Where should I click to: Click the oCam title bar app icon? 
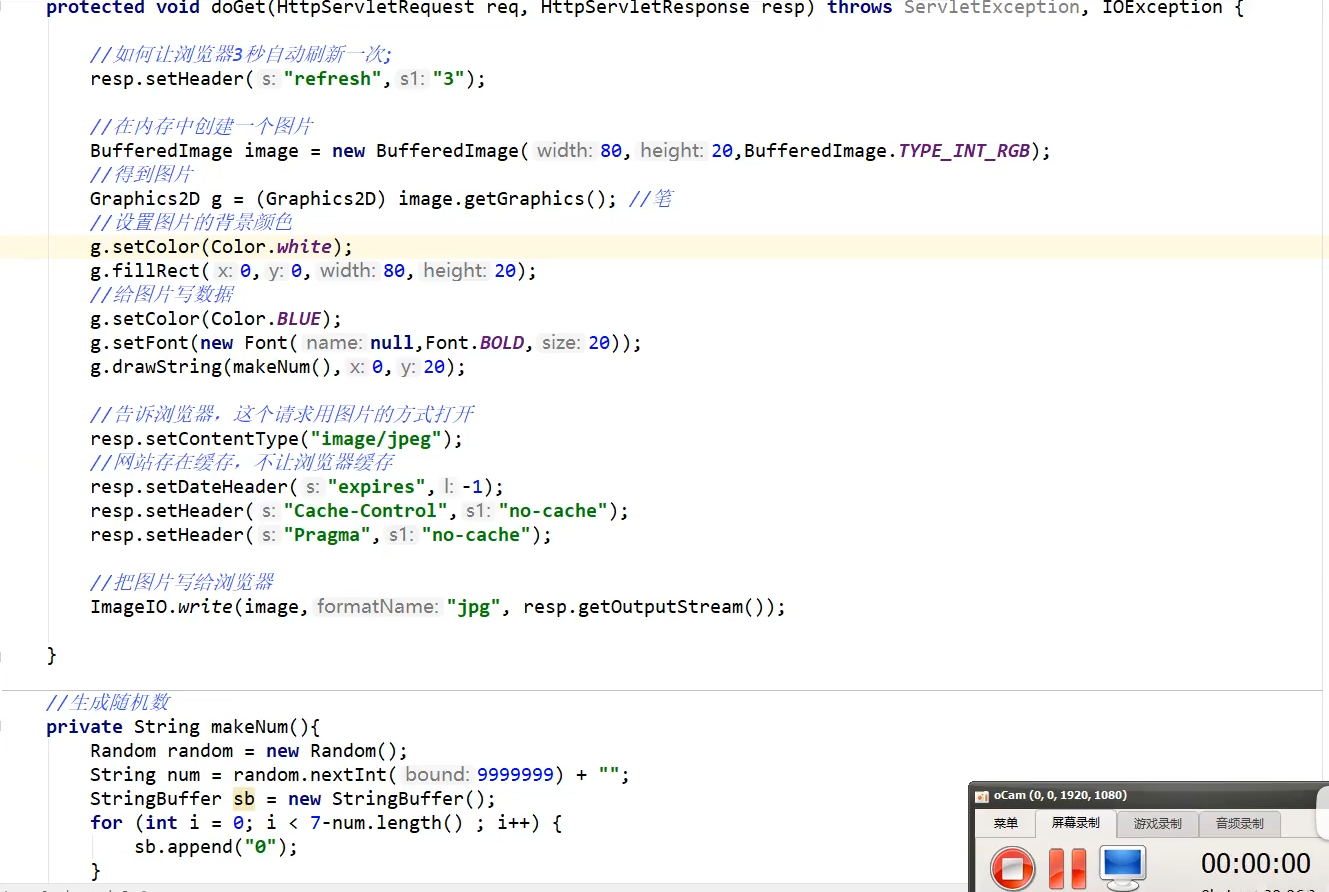[982, 796]
